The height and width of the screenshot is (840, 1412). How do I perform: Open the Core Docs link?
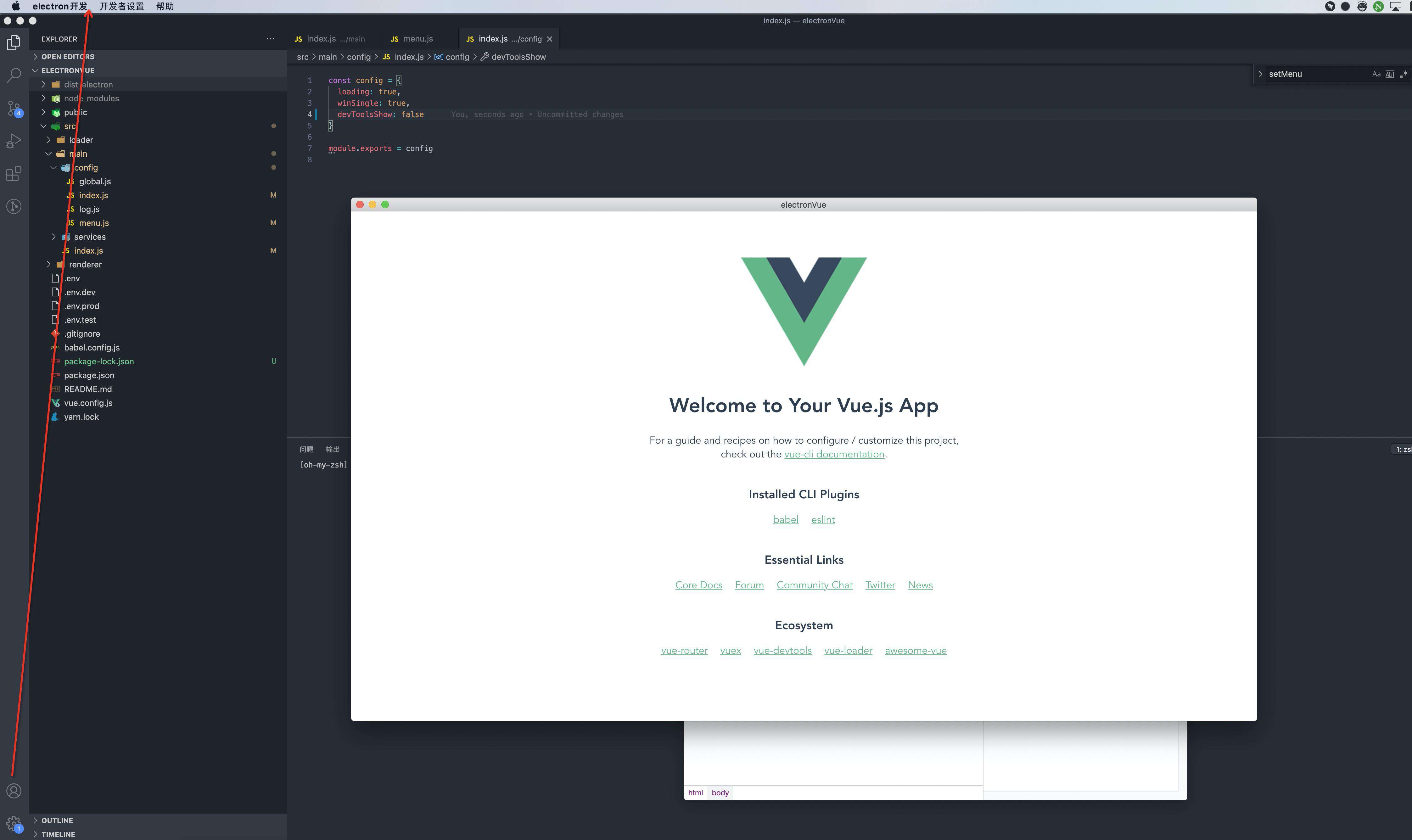[698, 585]
